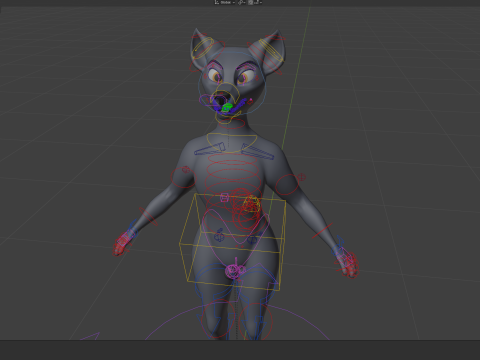
Task: Select the green tongue bone control
Action: tap(227, 108)
